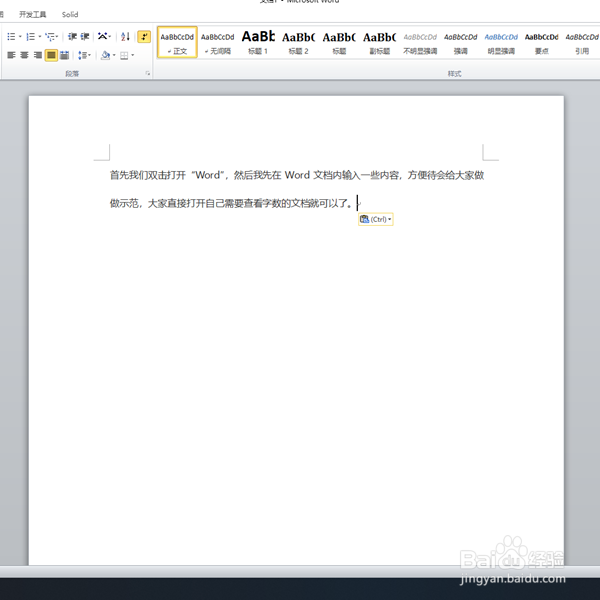Open the 开发工具 ribbon tab
Image resolution: width=600 pixels, height=600 pixels.
click(x=33, y=15)
